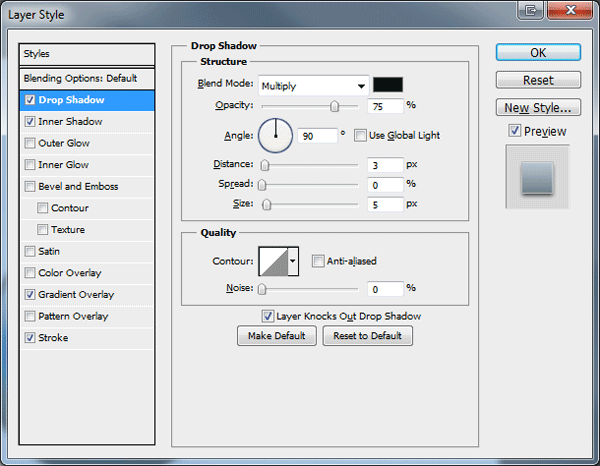Viewport: 600px width, 466px height.
Task: Uncheck the Inner Shadow checkbox
Action: pos(30,122)
